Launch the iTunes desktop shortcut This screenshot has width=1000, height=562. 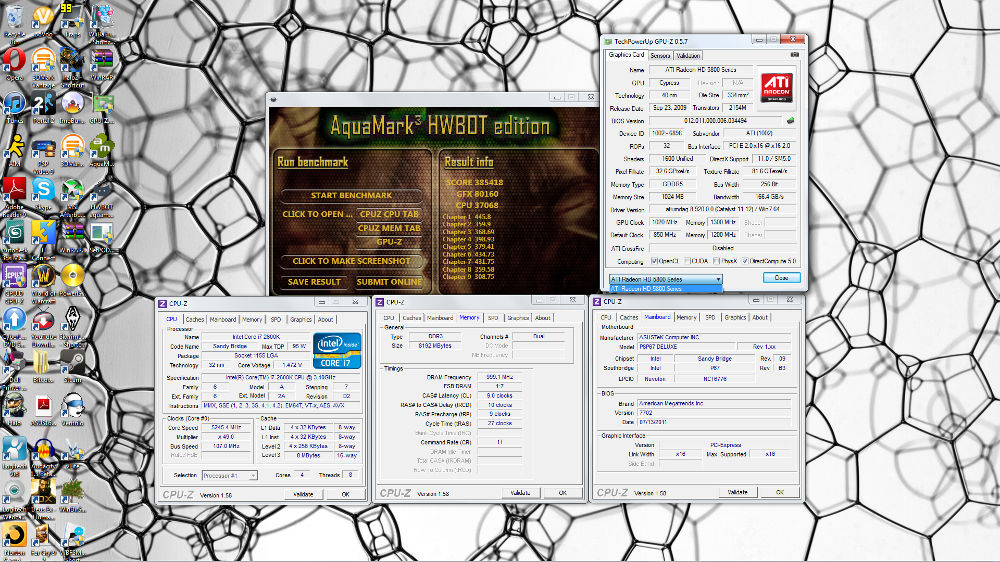click(14, 105)
